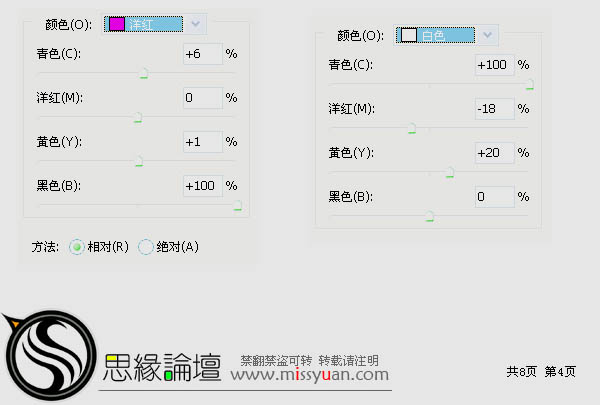Click the 洋红 slider handle in the right panel
600x405 pixels.
pos(412,128)
